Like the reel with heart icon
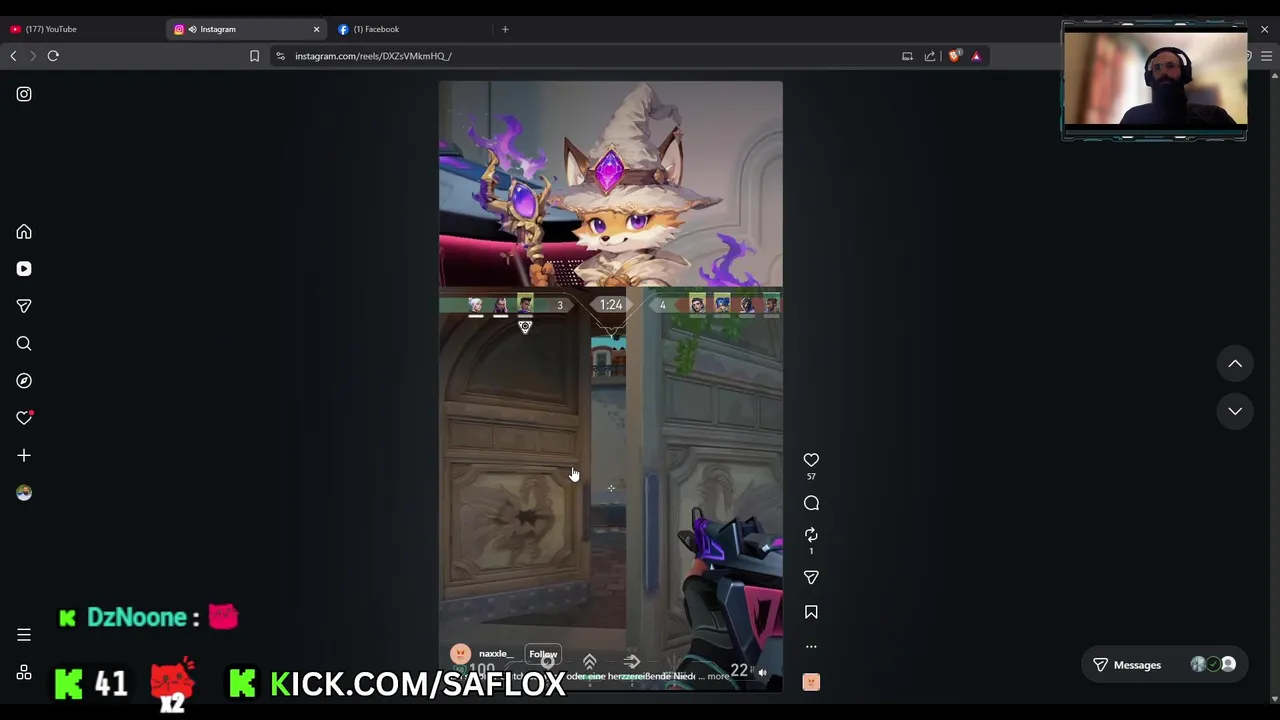 point(811,460)
